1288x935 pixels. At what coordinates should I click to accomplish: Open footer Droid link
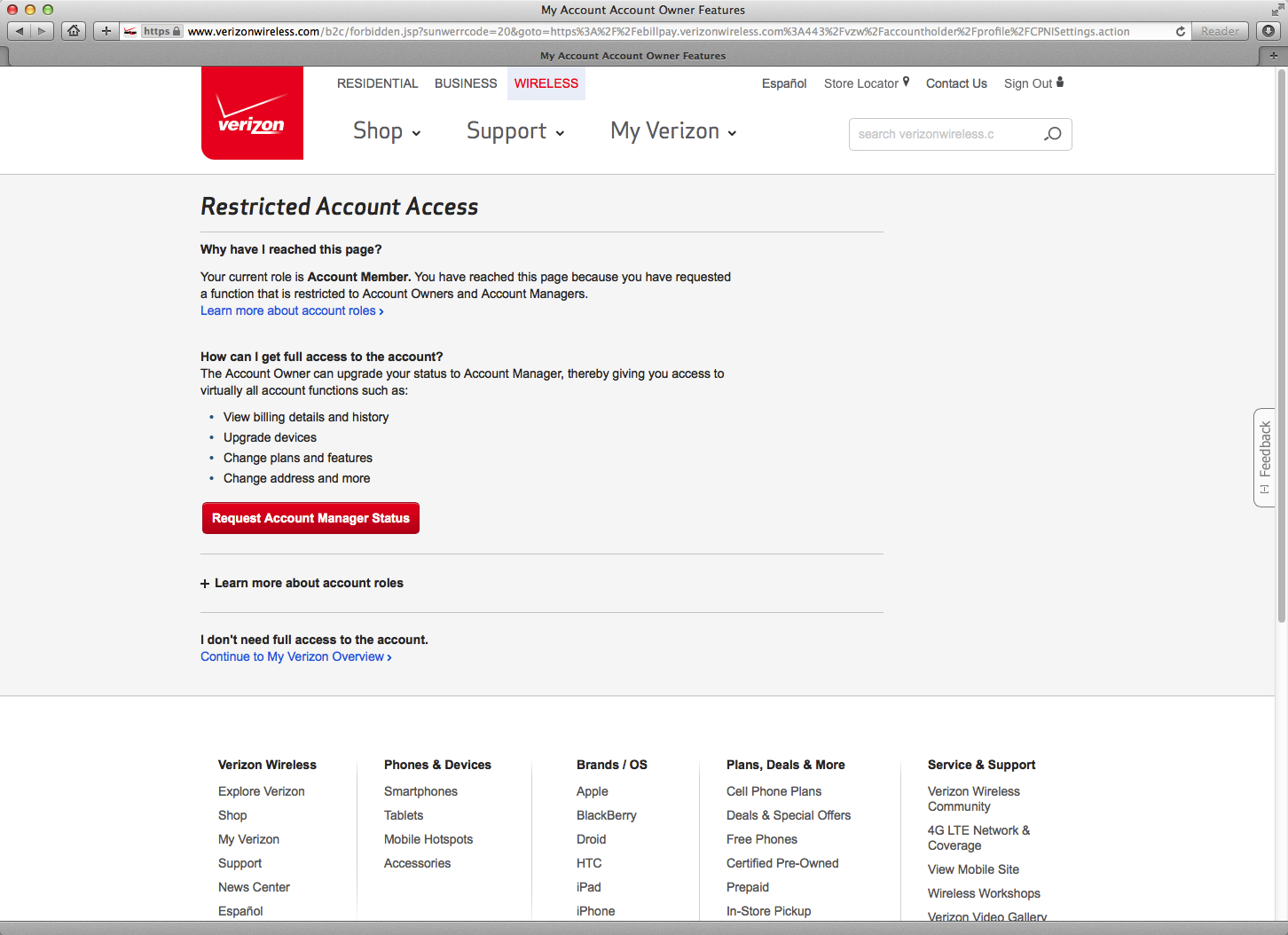pos(592,839)
